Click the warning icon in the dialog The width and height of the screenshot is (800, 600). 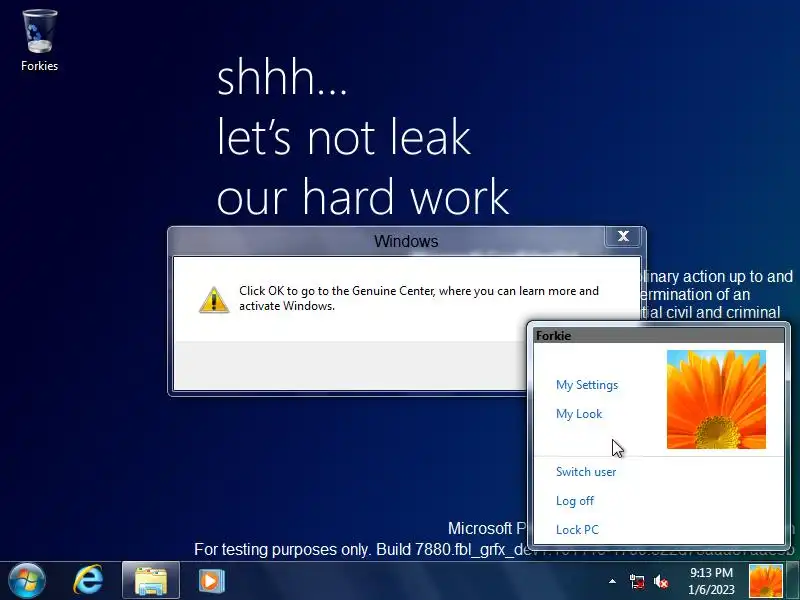coord(214,299)
